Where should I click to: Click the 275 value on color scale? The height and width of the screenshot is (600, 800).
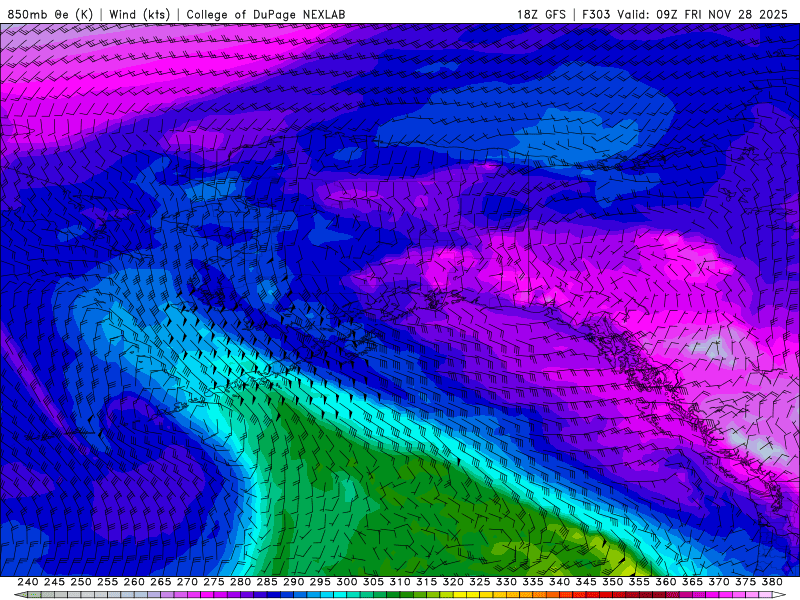[x=214, y=582]
